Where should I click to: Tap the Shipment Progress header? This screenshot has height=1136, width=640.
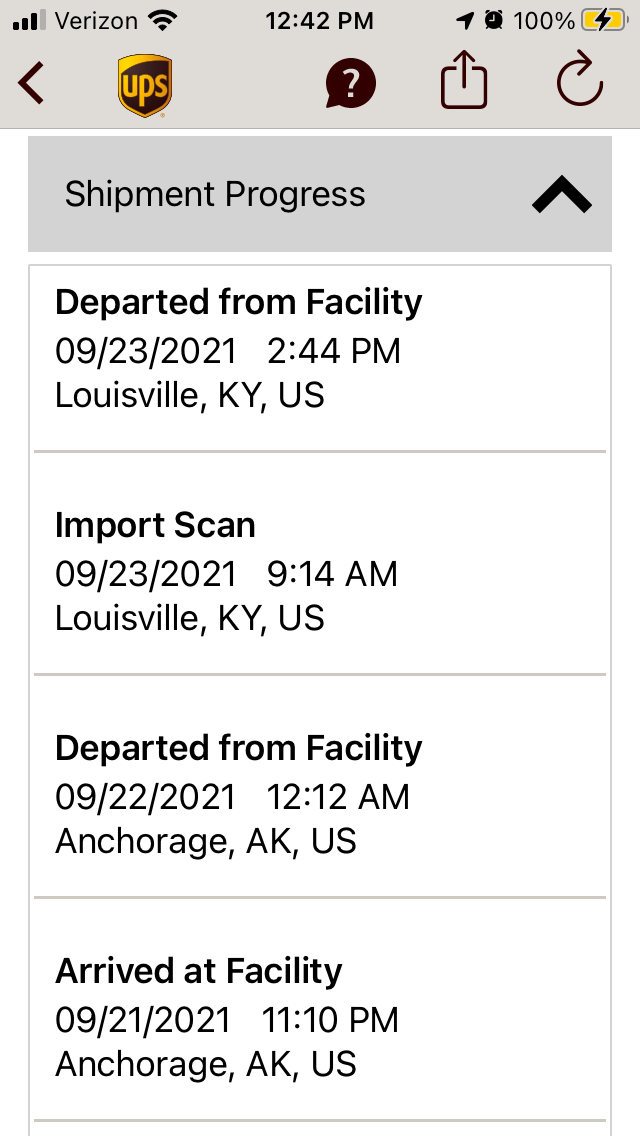(320, 194)
